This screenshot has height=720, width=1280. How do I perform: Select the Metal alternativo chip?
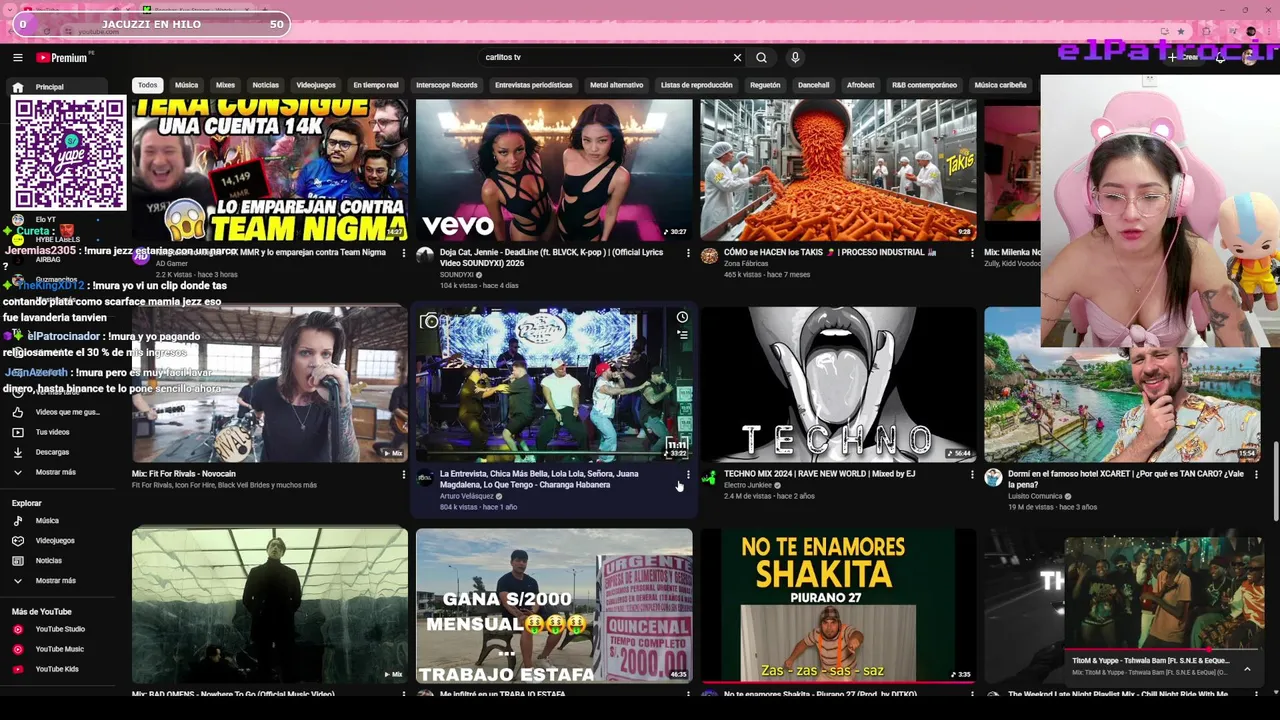616,85
